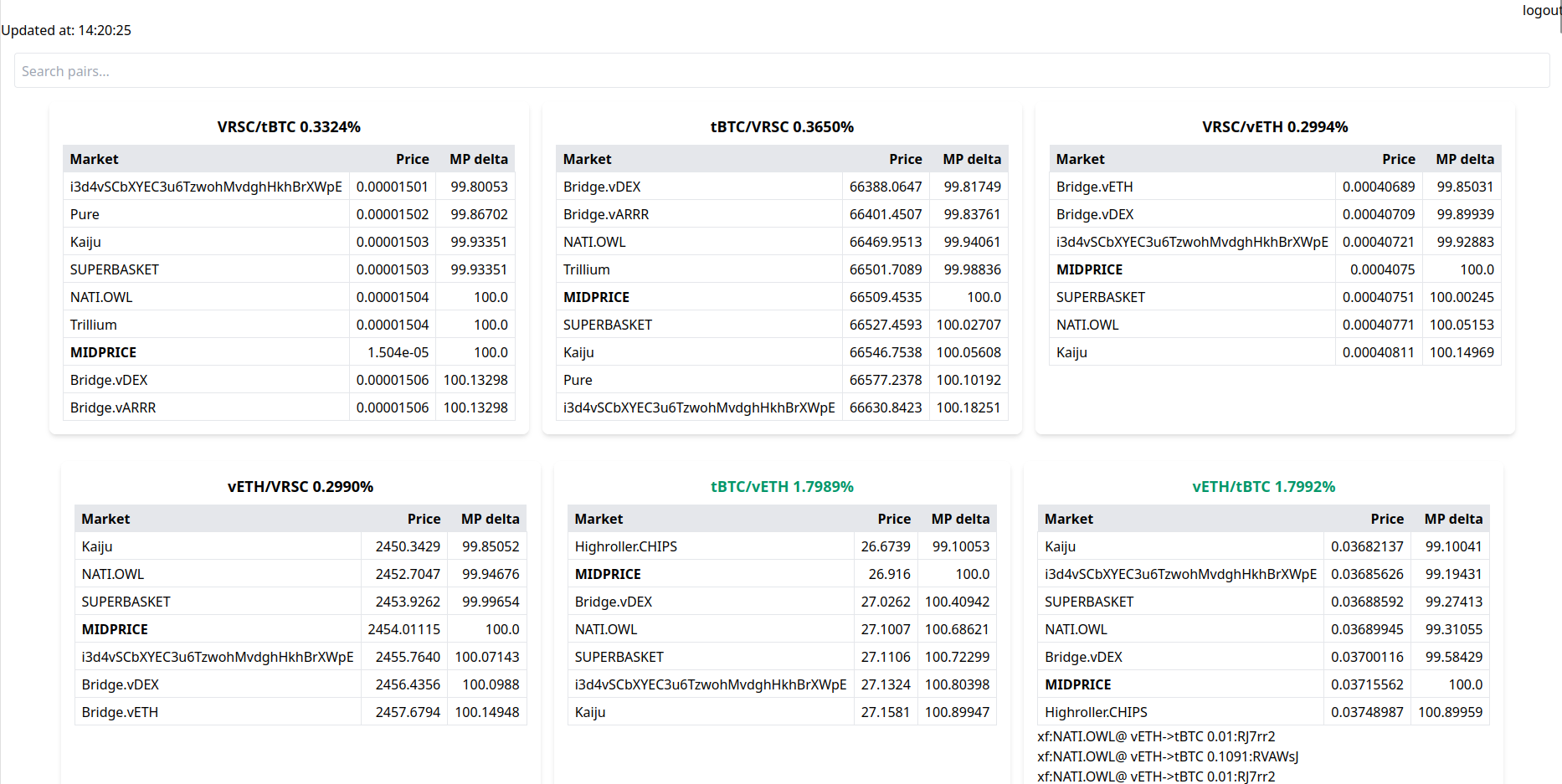The image size is (1562, 784).
Task: Open the green tBTC/vETH 1.7989% pair header
Action: point(781,486)
